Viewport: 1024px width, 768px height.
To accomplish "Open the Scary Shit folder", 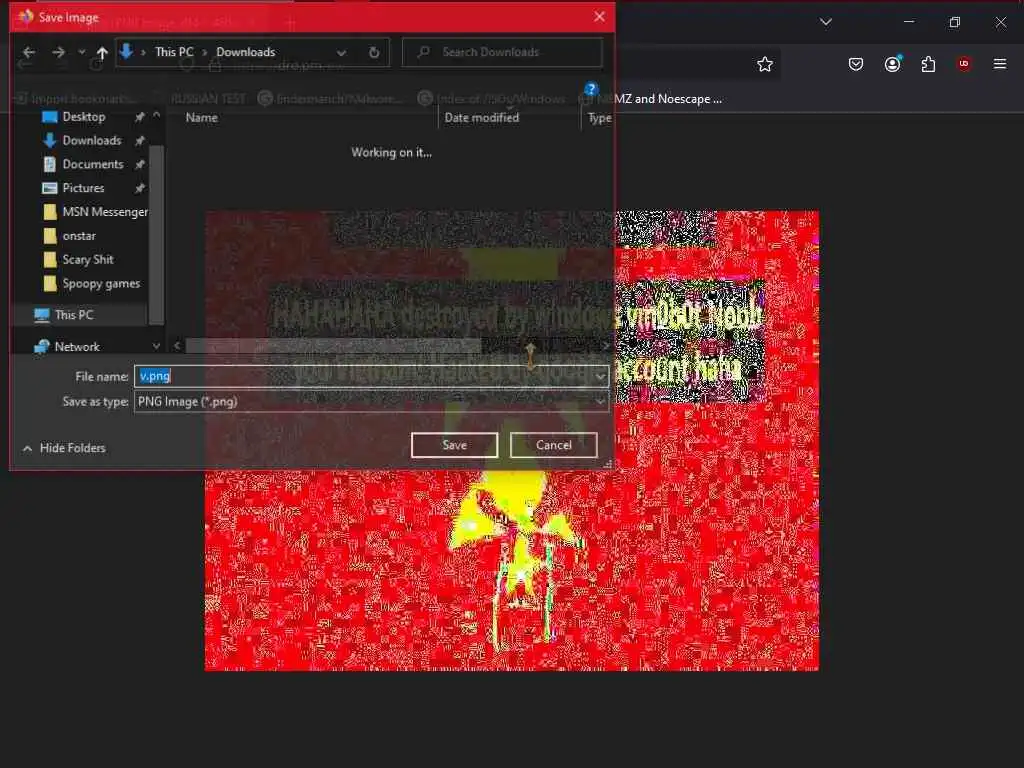I will (88, 260).
